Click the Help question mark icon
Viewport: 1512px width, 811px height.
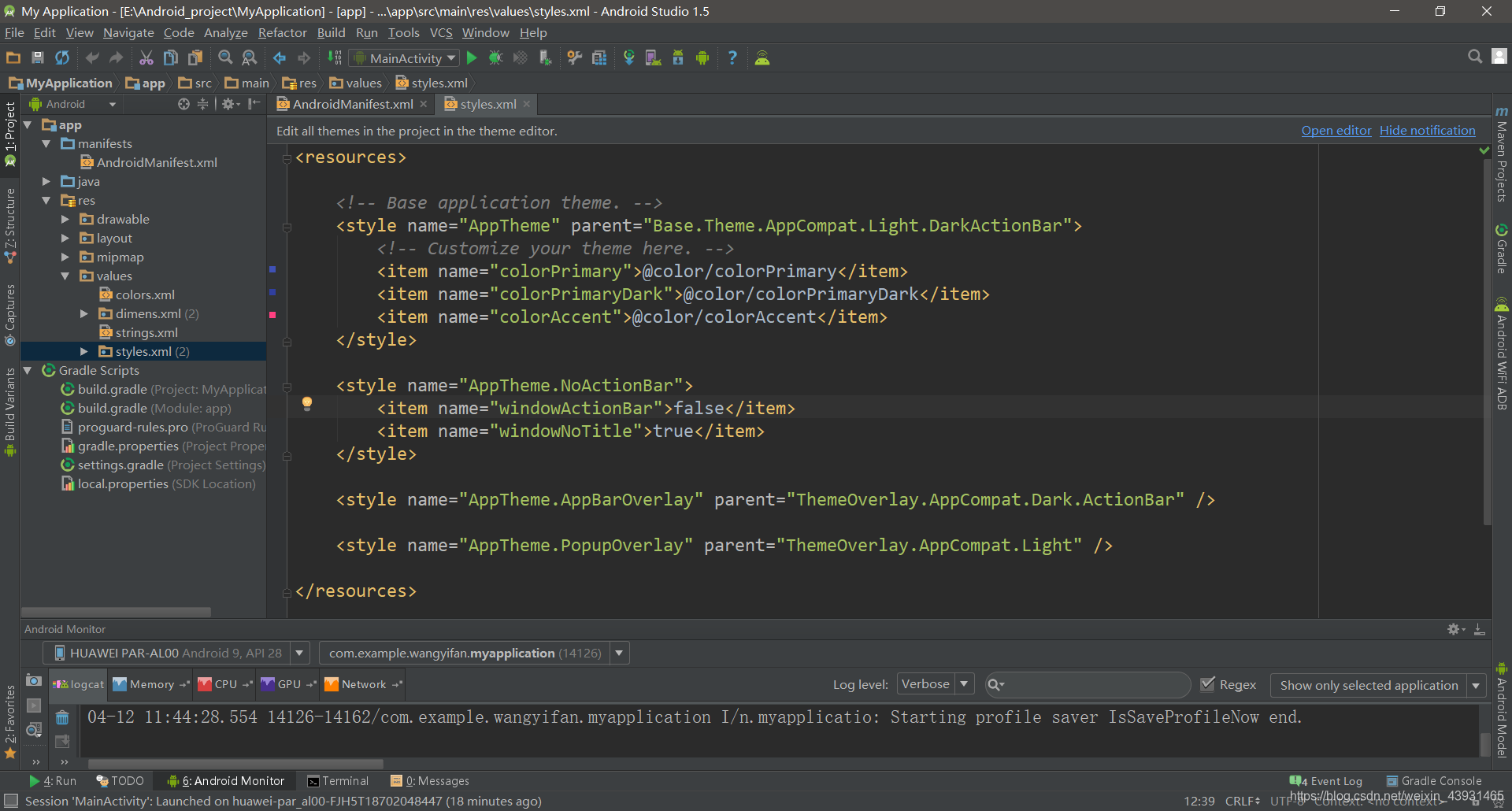[x=732, y=57]
